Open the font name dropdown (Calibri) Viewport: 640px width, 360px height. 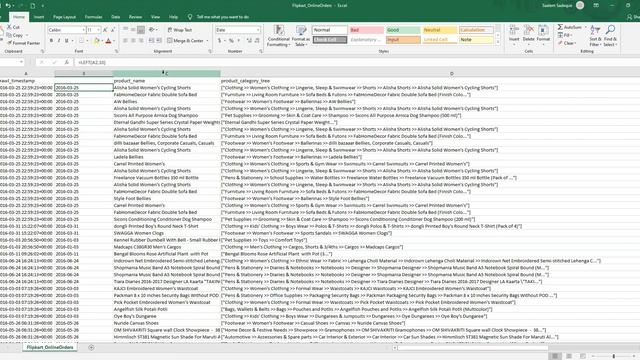(x=84, y=30)
